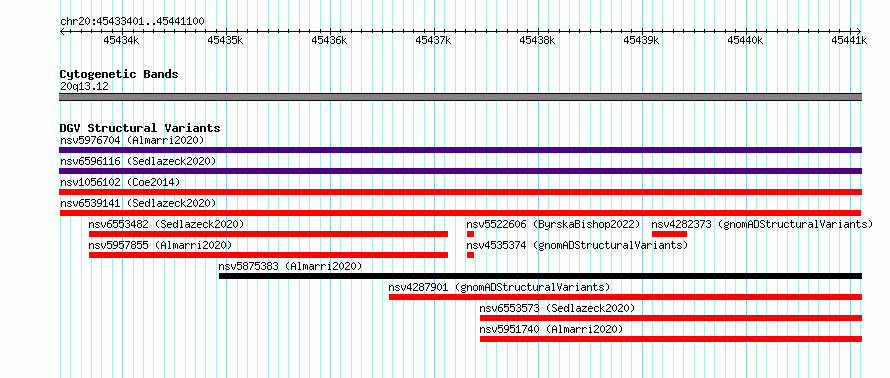The width and height of the screenshot is (890, 378).
Task: Click nsv5951740 (Almarri2020) label
Action: (x=551, y=329)
